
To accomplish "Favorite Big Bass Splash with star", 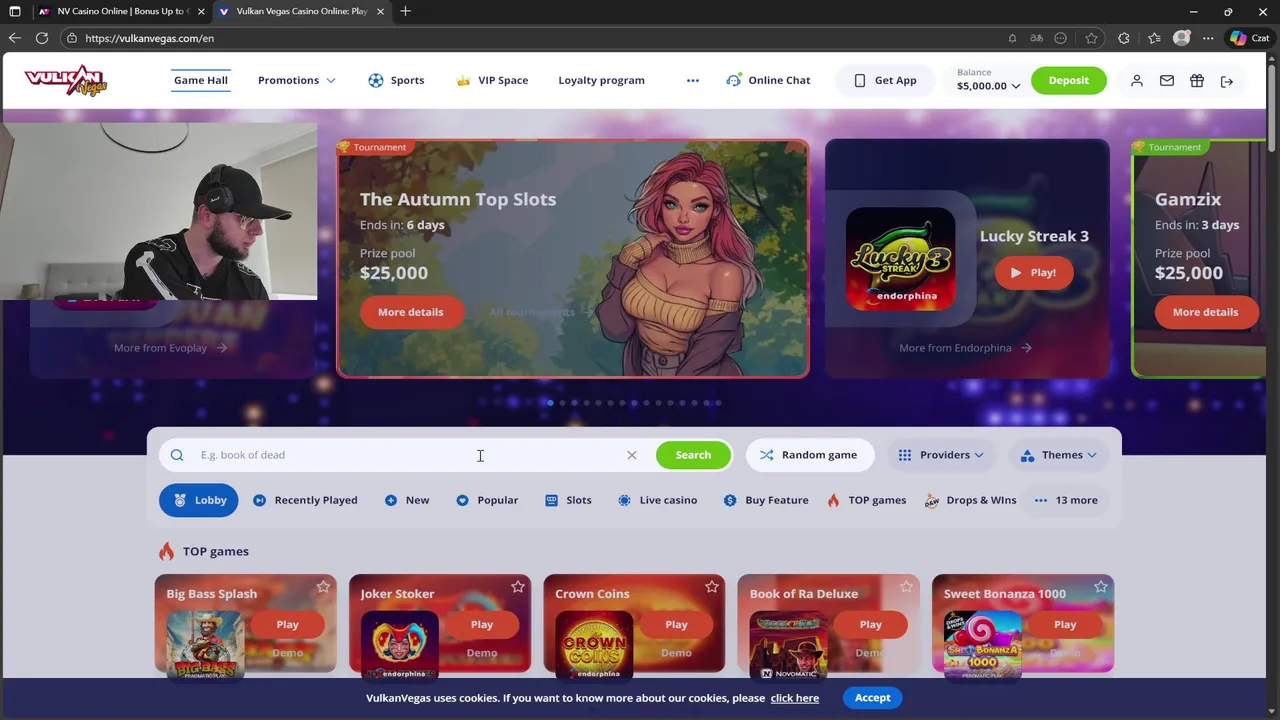I will click(323, 587).
